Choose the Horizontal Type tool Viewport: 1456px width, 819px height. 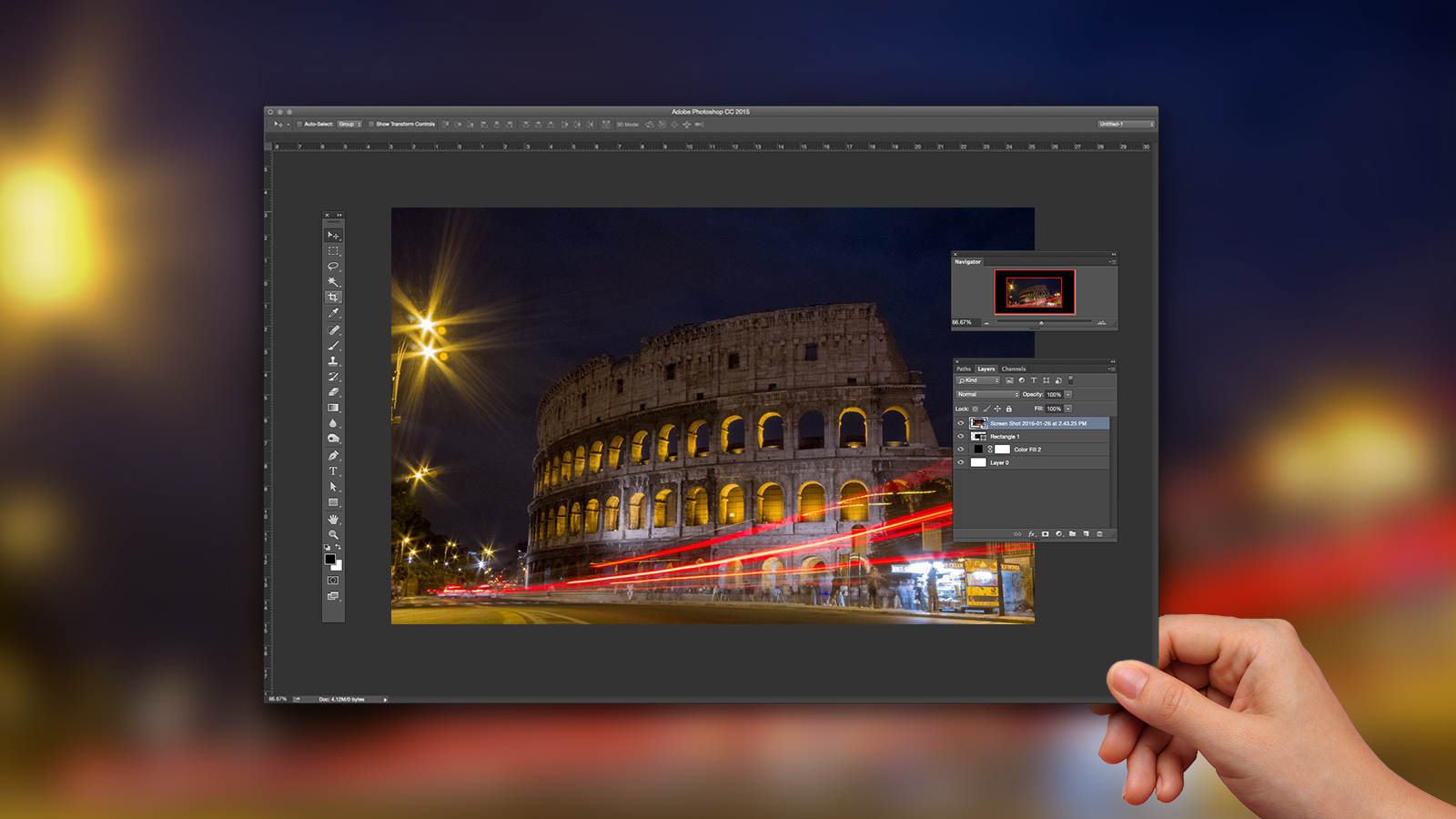pos(333,471)
